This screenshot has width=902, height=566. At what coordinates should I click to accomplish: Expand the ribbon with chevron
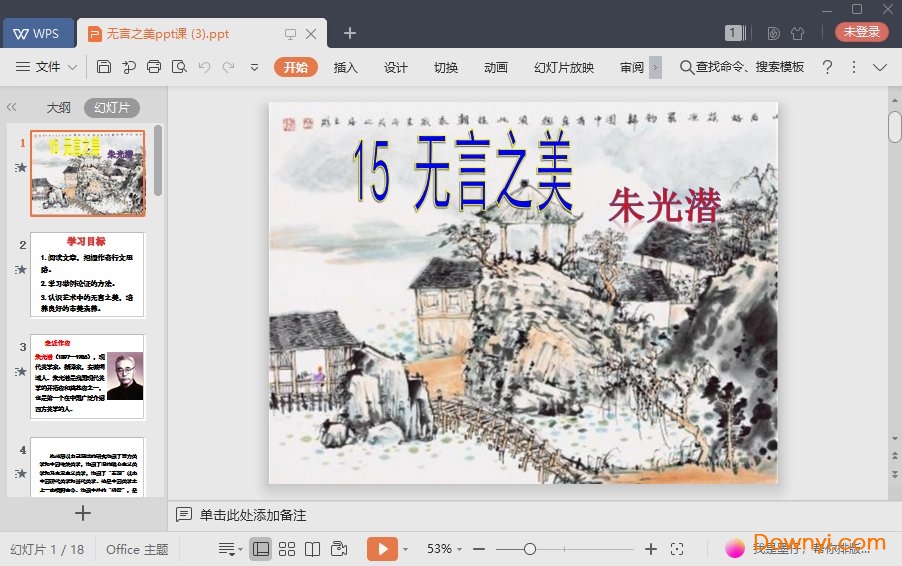(880, 67)
